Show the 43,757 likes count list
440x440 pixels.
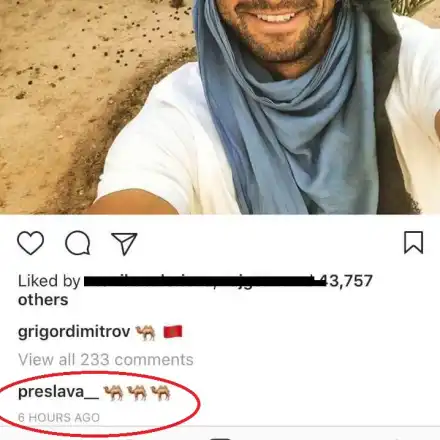coord(349,281)
